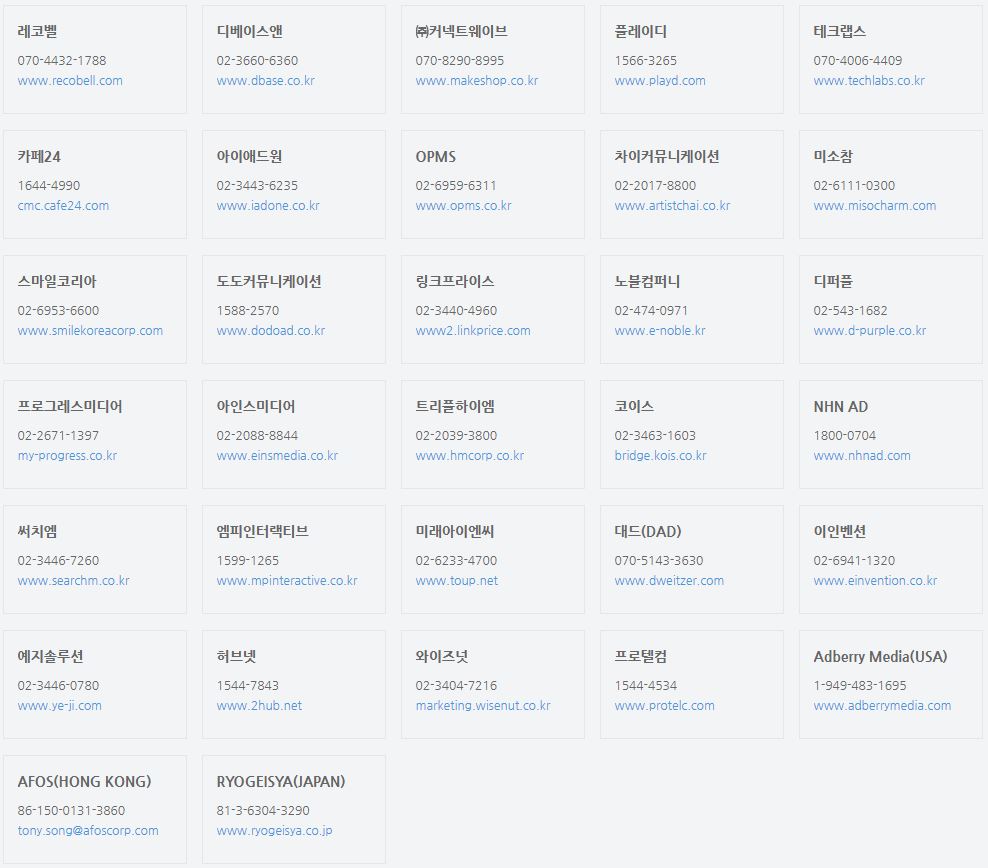988x868 pixels.
Task: Click phone number 86-150-0131-3860
Action: point(71,810)
